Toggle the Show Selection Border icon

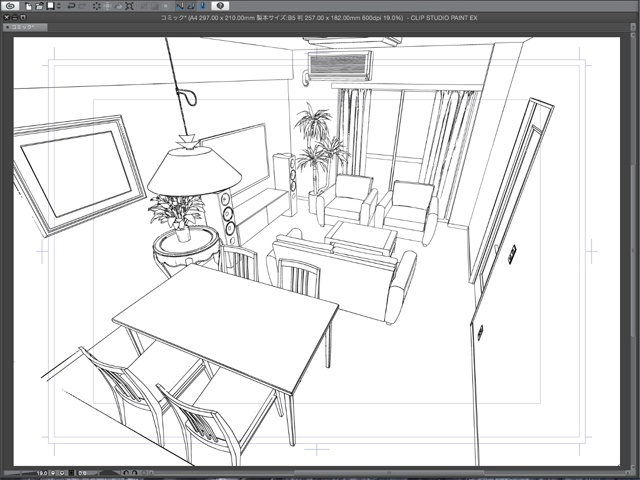pos(166,6)
